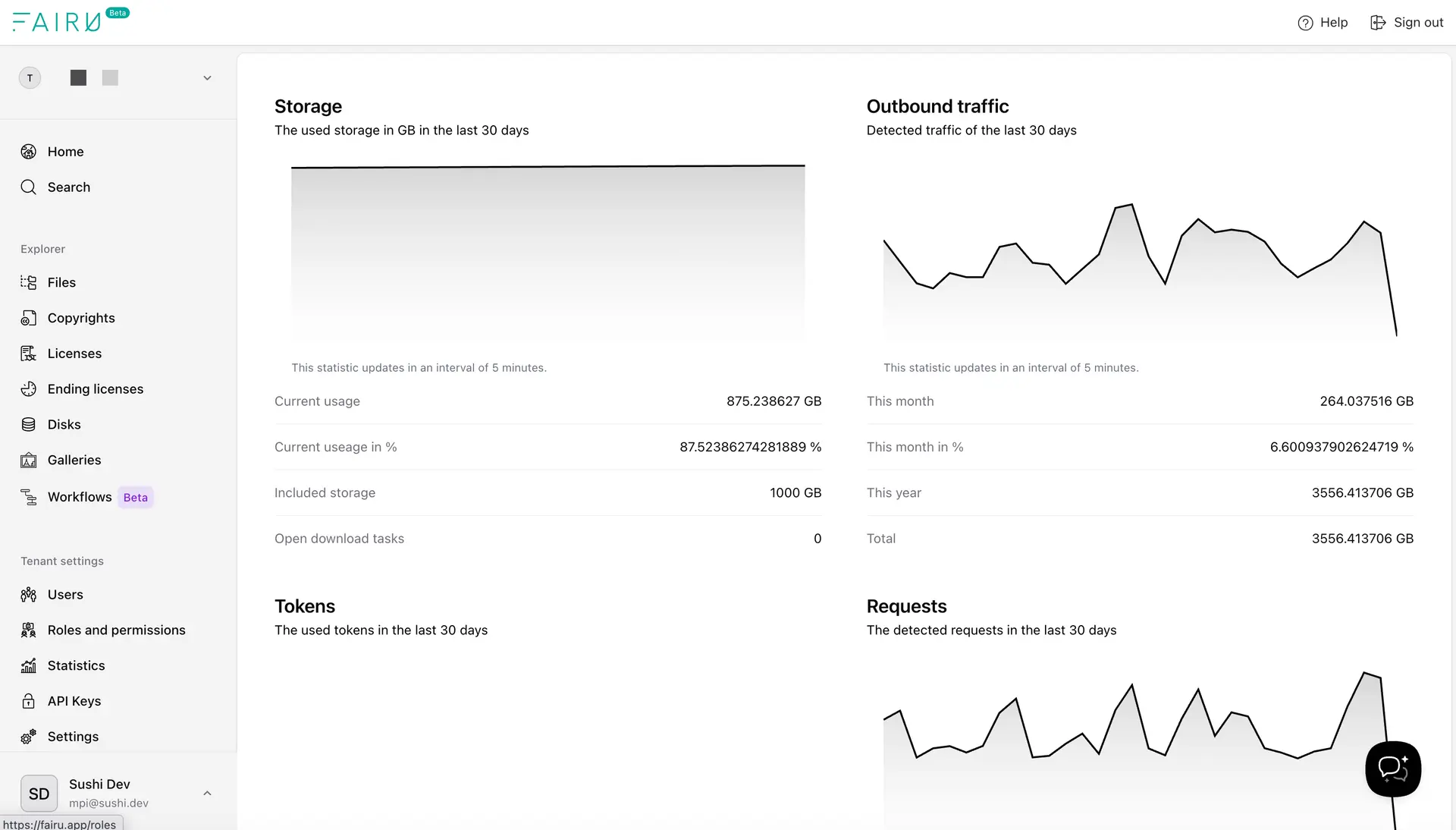
Task: Open the Files explorer section
Action: [61, 282]
